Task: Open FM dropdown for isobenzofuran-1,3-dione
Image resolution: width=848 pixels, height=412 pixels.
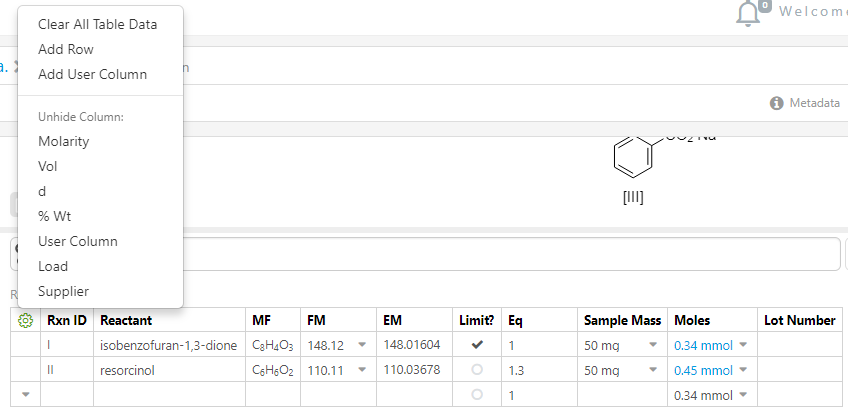Action: pos(360,345)
